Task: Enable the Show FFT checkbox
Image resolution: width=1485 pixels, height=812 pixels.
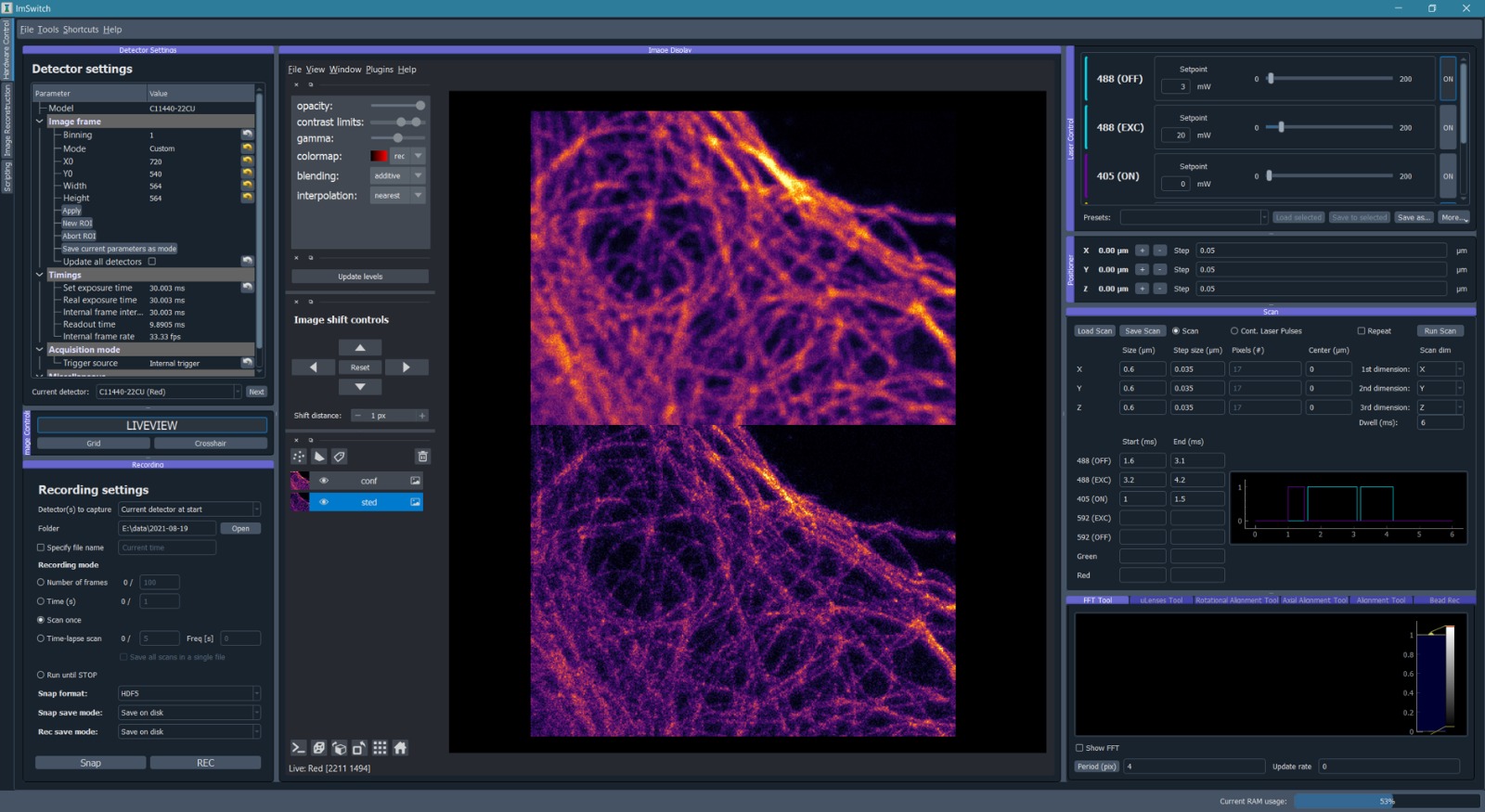Action: click(1079, 748)
